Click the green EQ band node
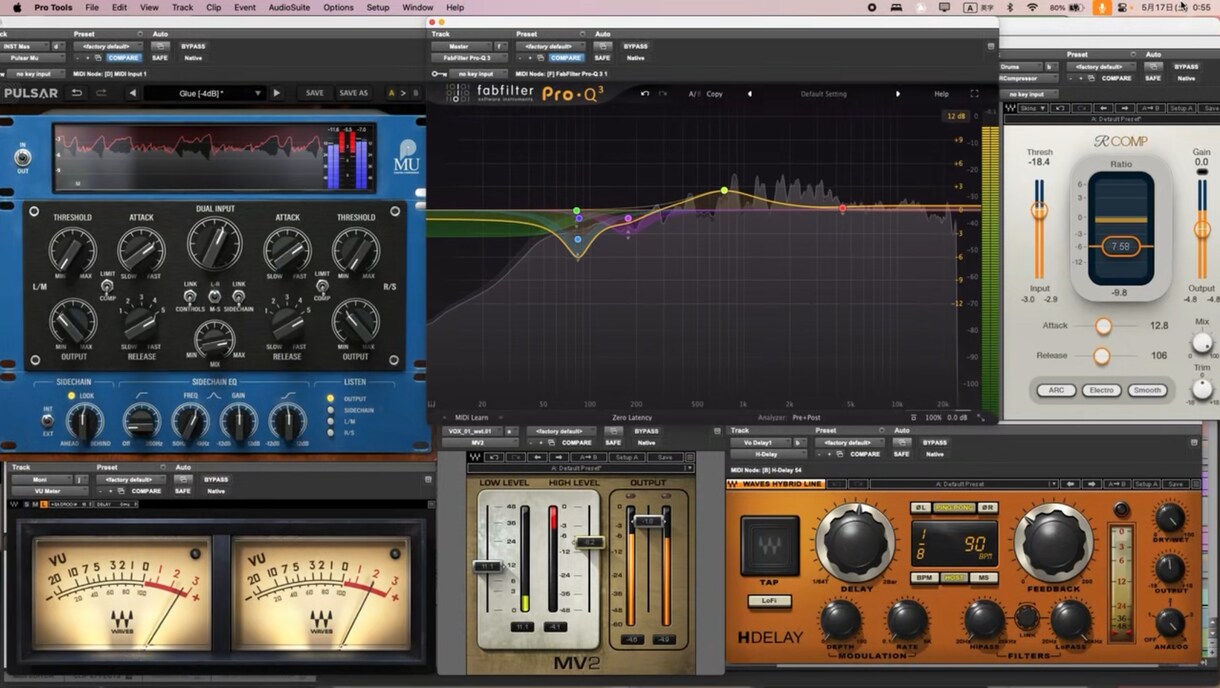Screen dimensions: 1220x688 pyautogui.click(x=577, y=211)
